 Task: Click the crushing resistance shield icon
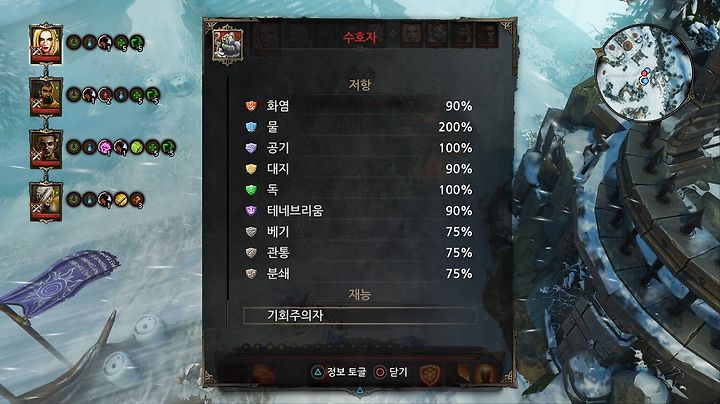point(251,274)
